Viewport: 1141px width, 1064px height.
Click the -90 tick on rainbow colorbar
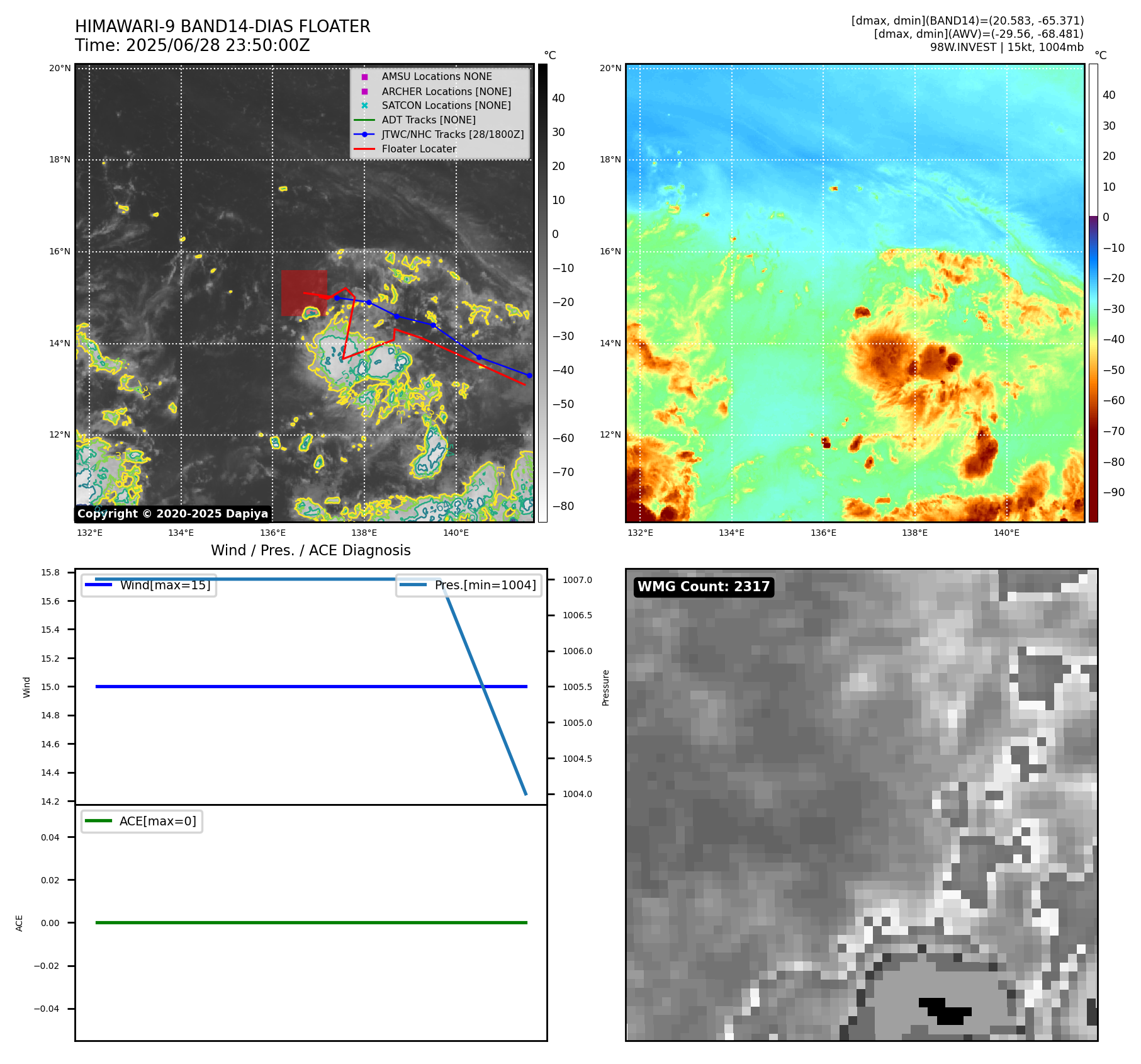coord(1113,492)
